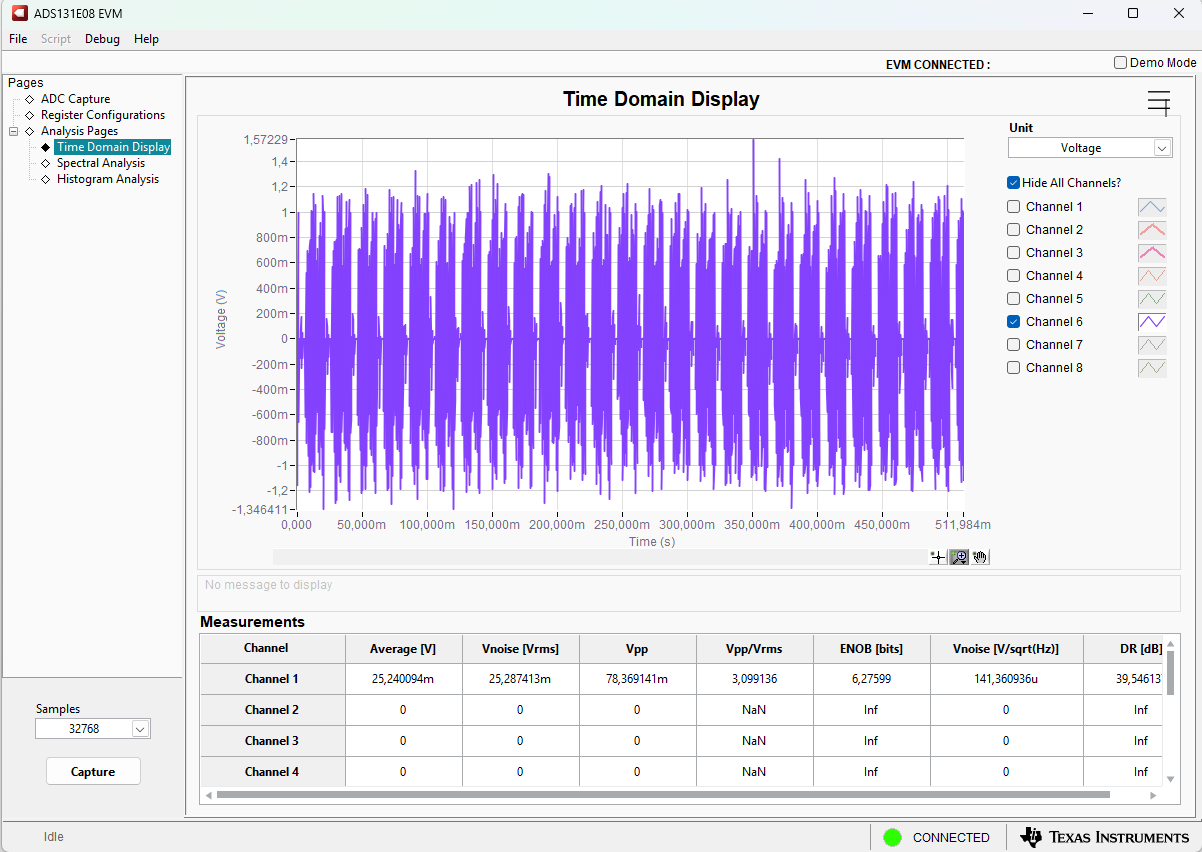Open the hamburger settings menu icon

[1159, 103]
